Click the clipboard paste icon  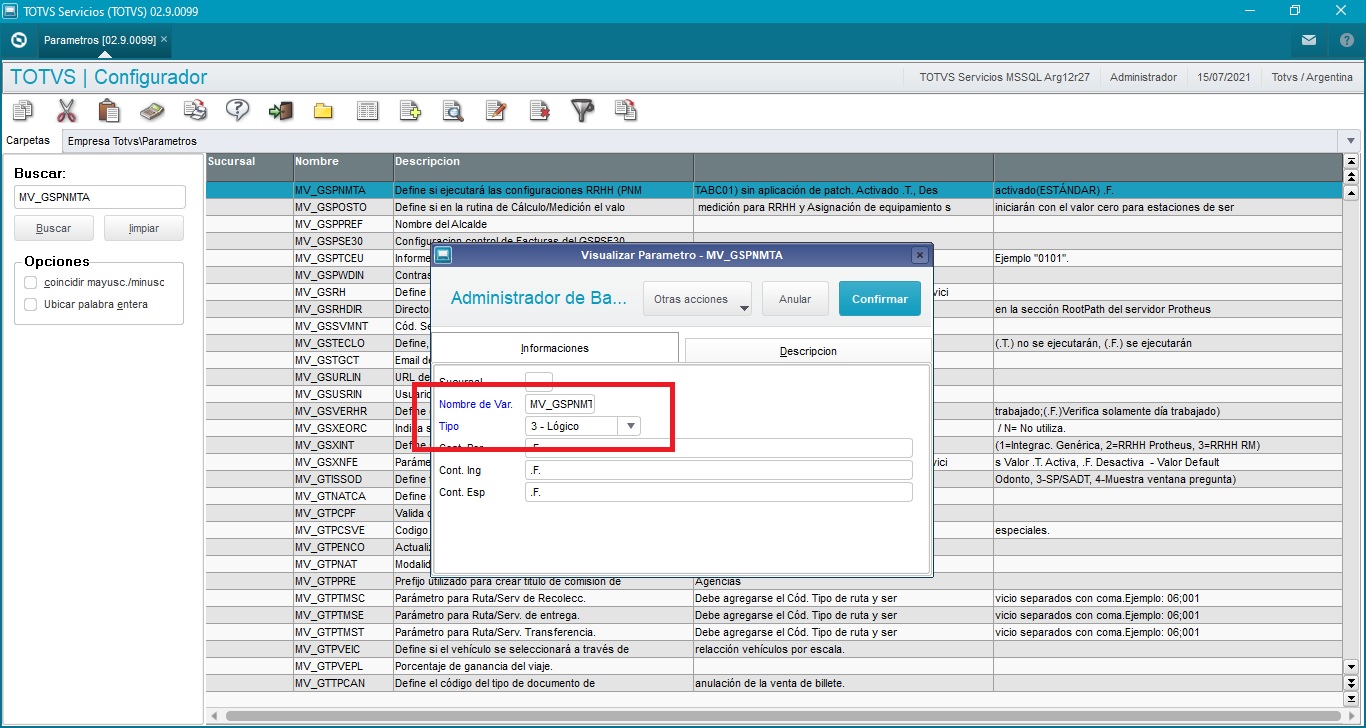click(109, 110)
